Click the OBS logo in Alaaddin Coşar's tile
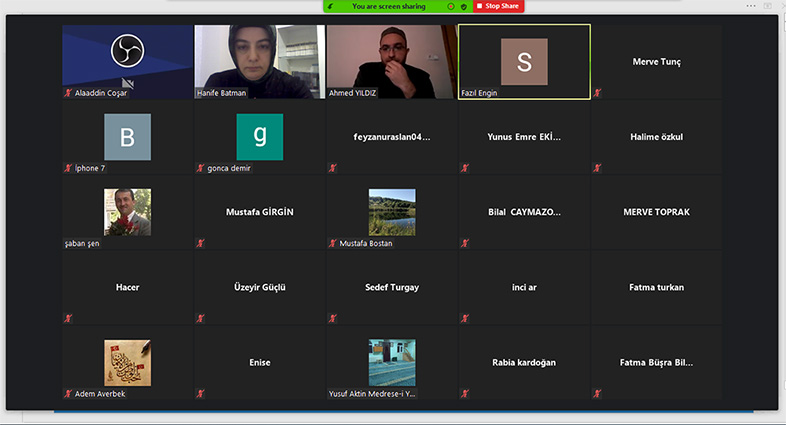 click(x=127, y=51)
